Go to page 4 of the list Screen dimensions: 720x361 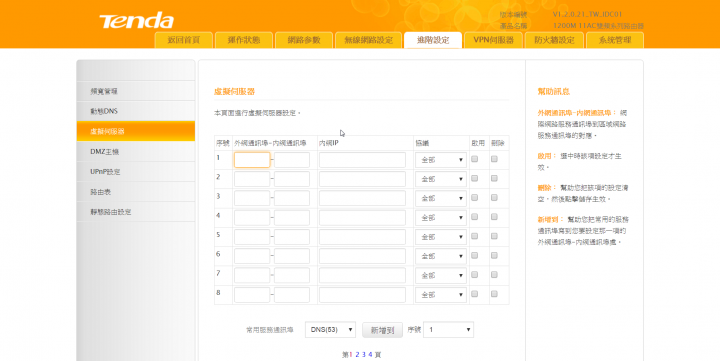(x=370, y=355)
